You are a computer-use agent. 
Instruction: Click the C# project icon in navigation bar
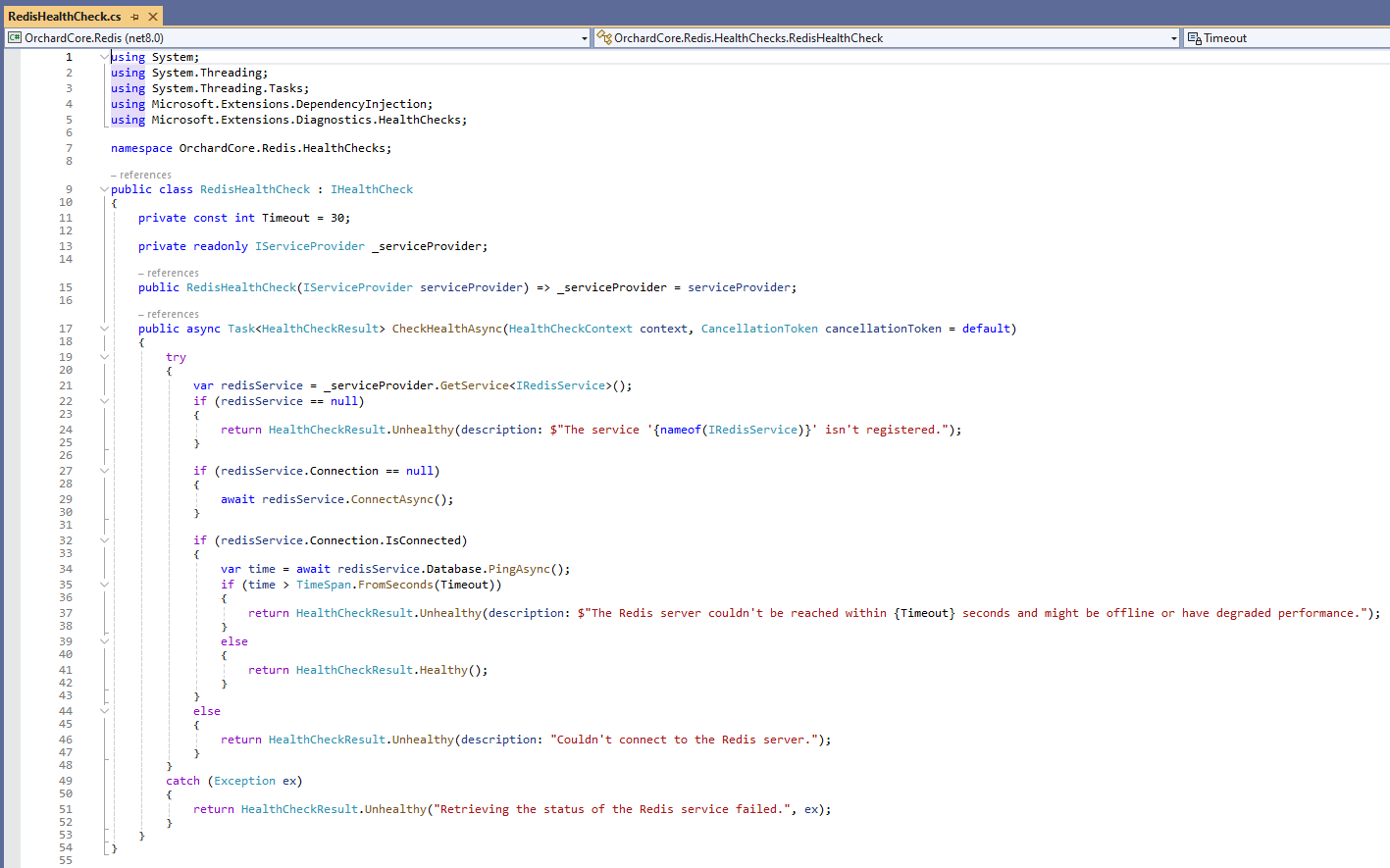(15, 38)
